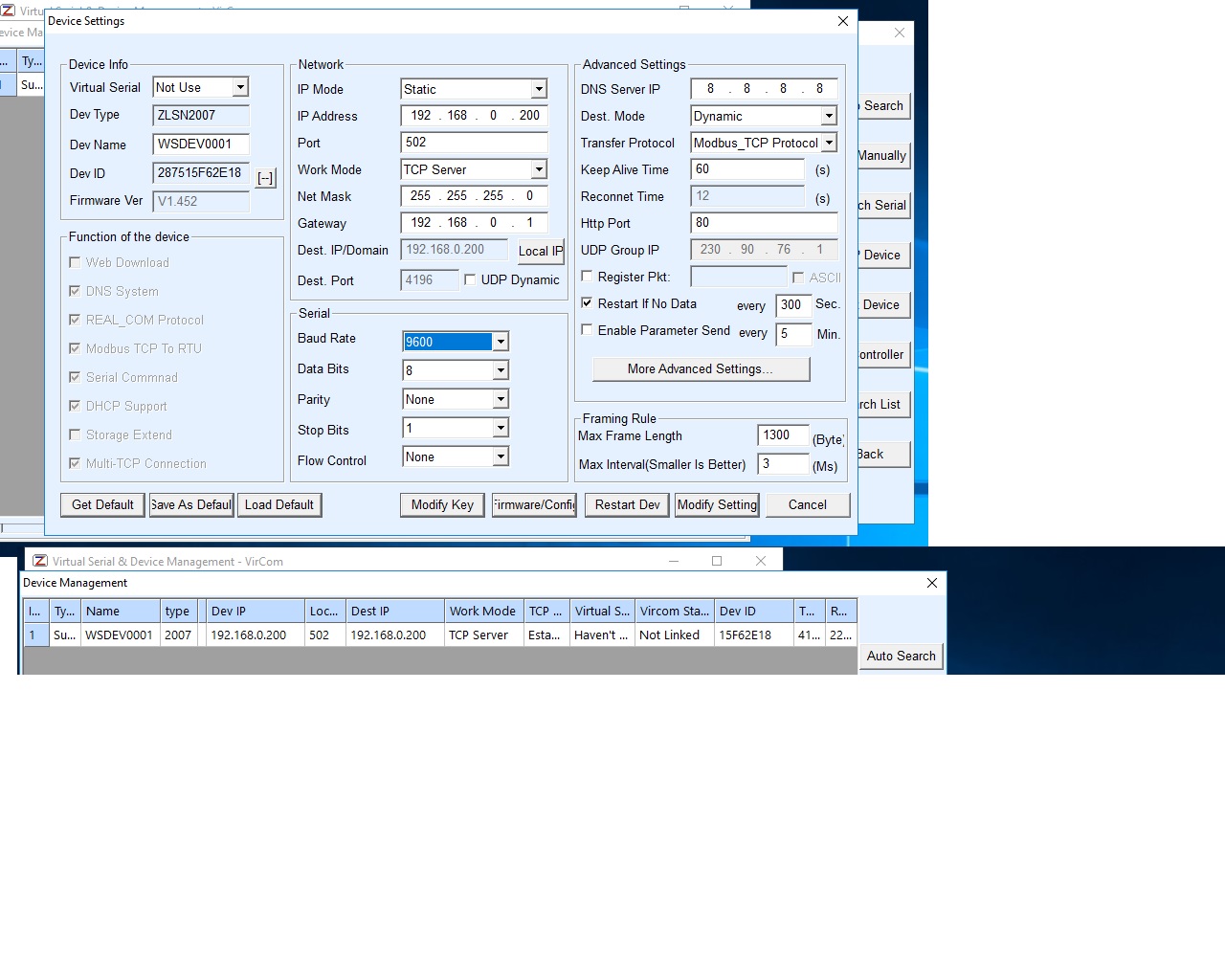
Task: Expand the IP Mode combo box
Action: coord(539,89)
